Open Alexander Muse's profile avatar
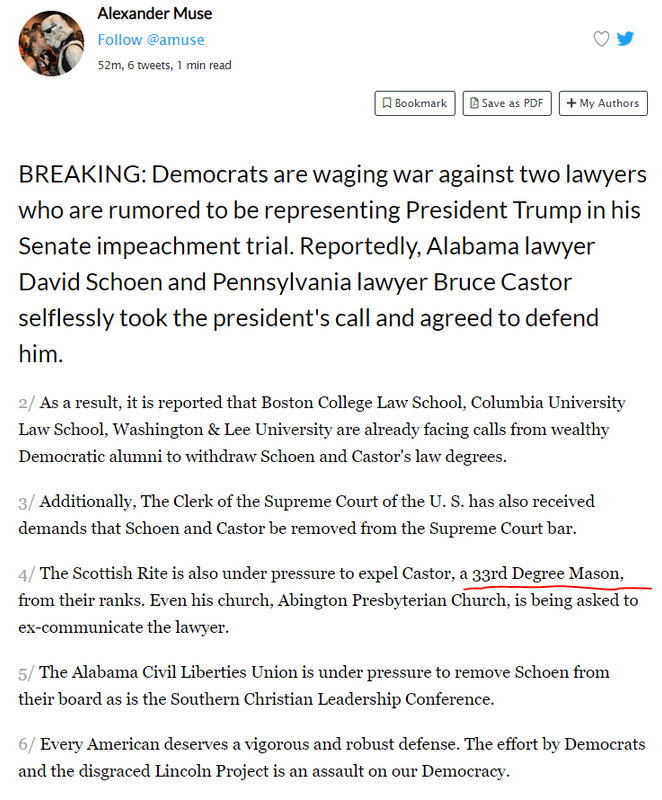The width and height of the screenshot is (662, 800). (x=52, y=43)
